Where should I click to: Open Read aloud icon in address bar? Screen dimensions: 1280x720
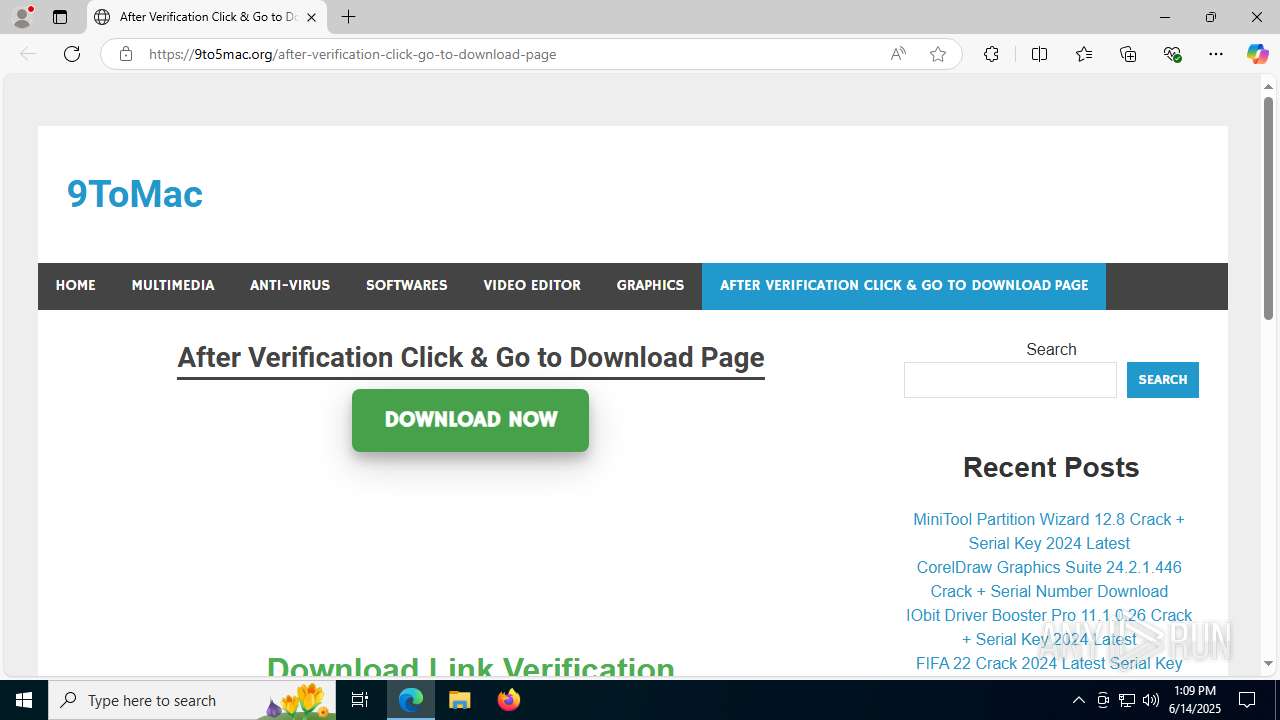898,54
